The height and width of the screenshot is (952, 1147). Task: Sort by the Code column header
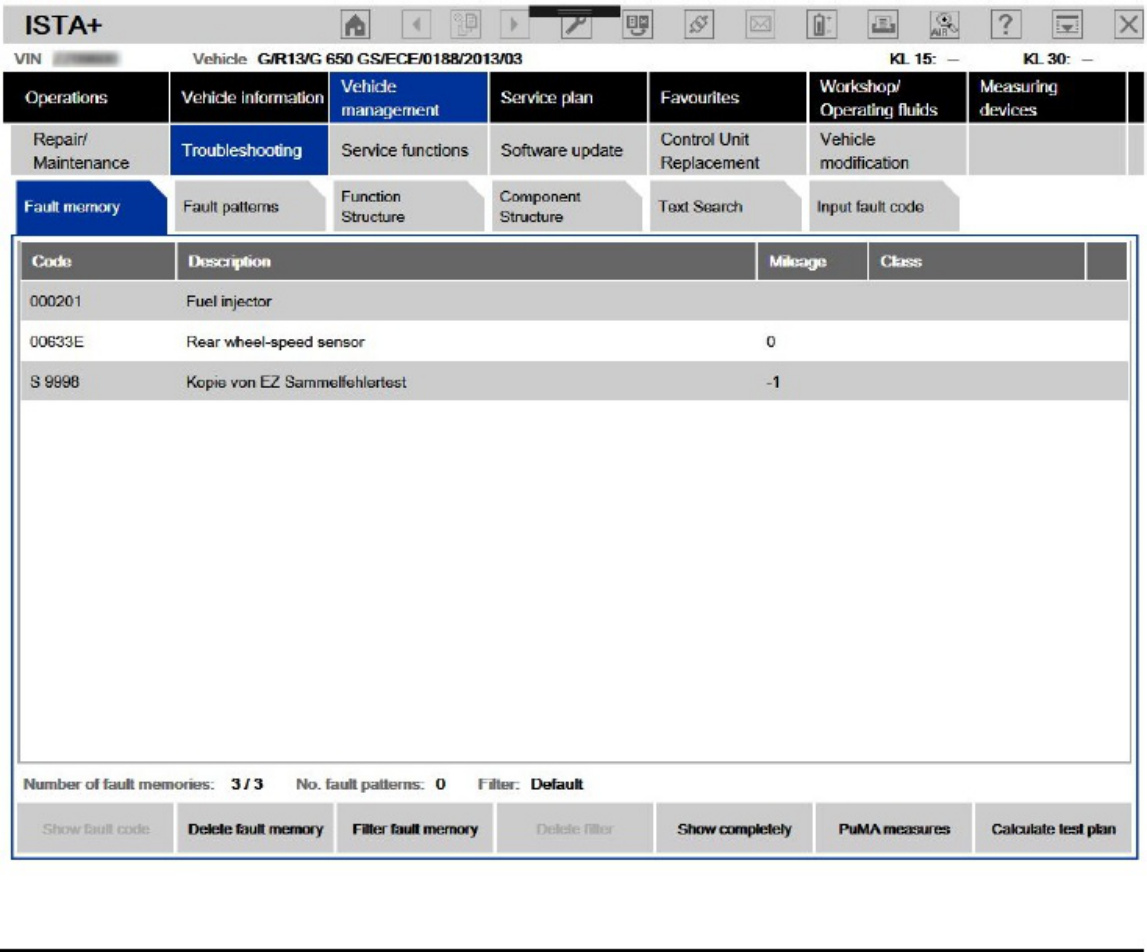[98, 261]
